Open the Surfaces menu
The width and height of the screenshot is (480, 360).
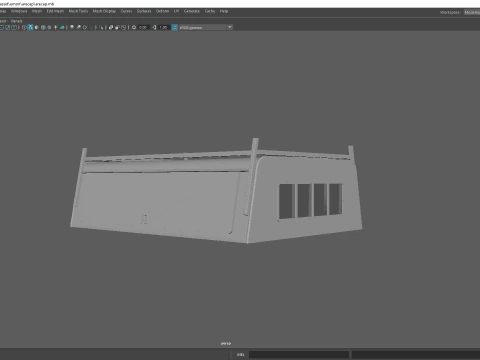(144, 11)
